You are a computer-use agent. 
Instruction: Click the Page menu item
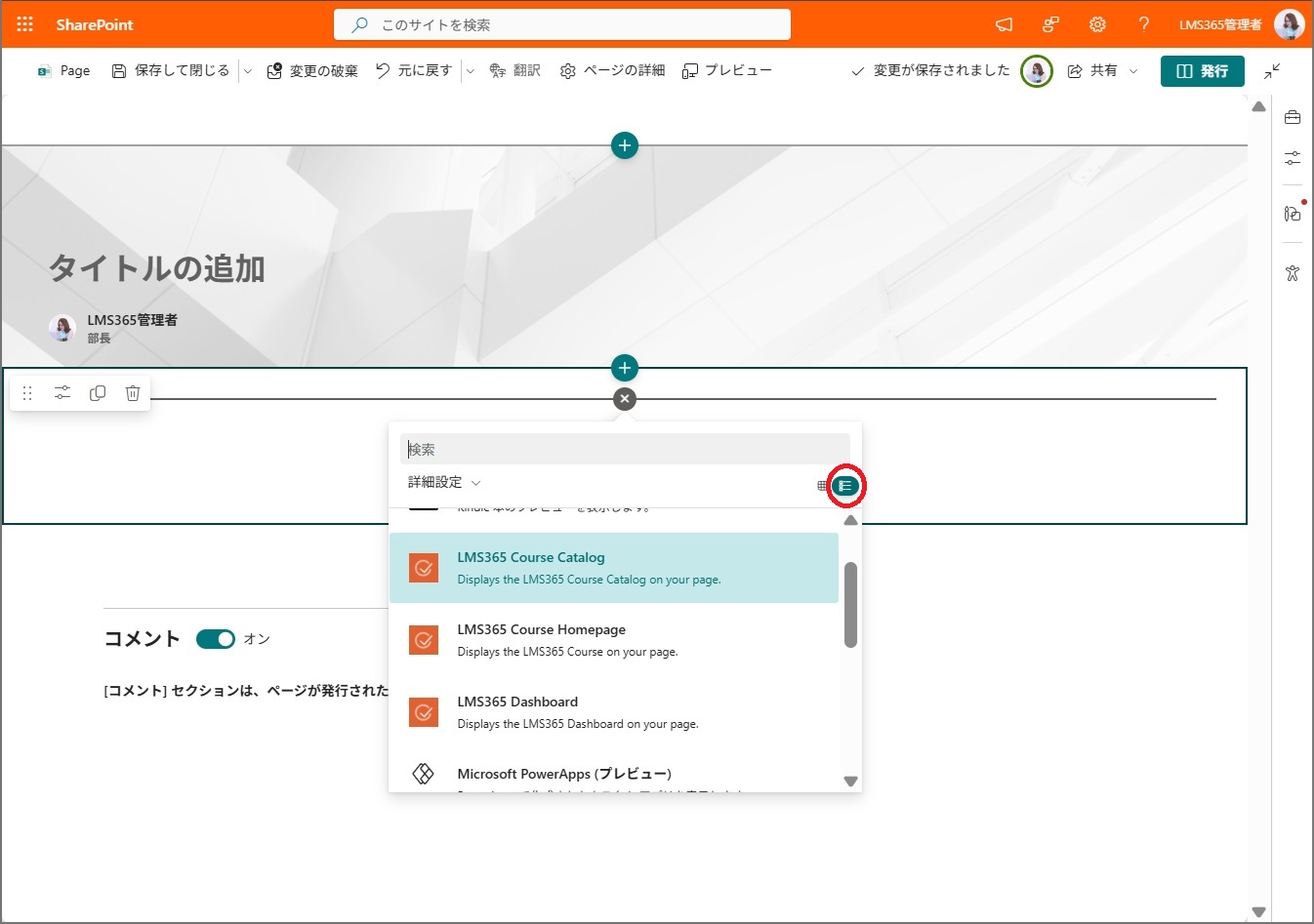point(63,71)
